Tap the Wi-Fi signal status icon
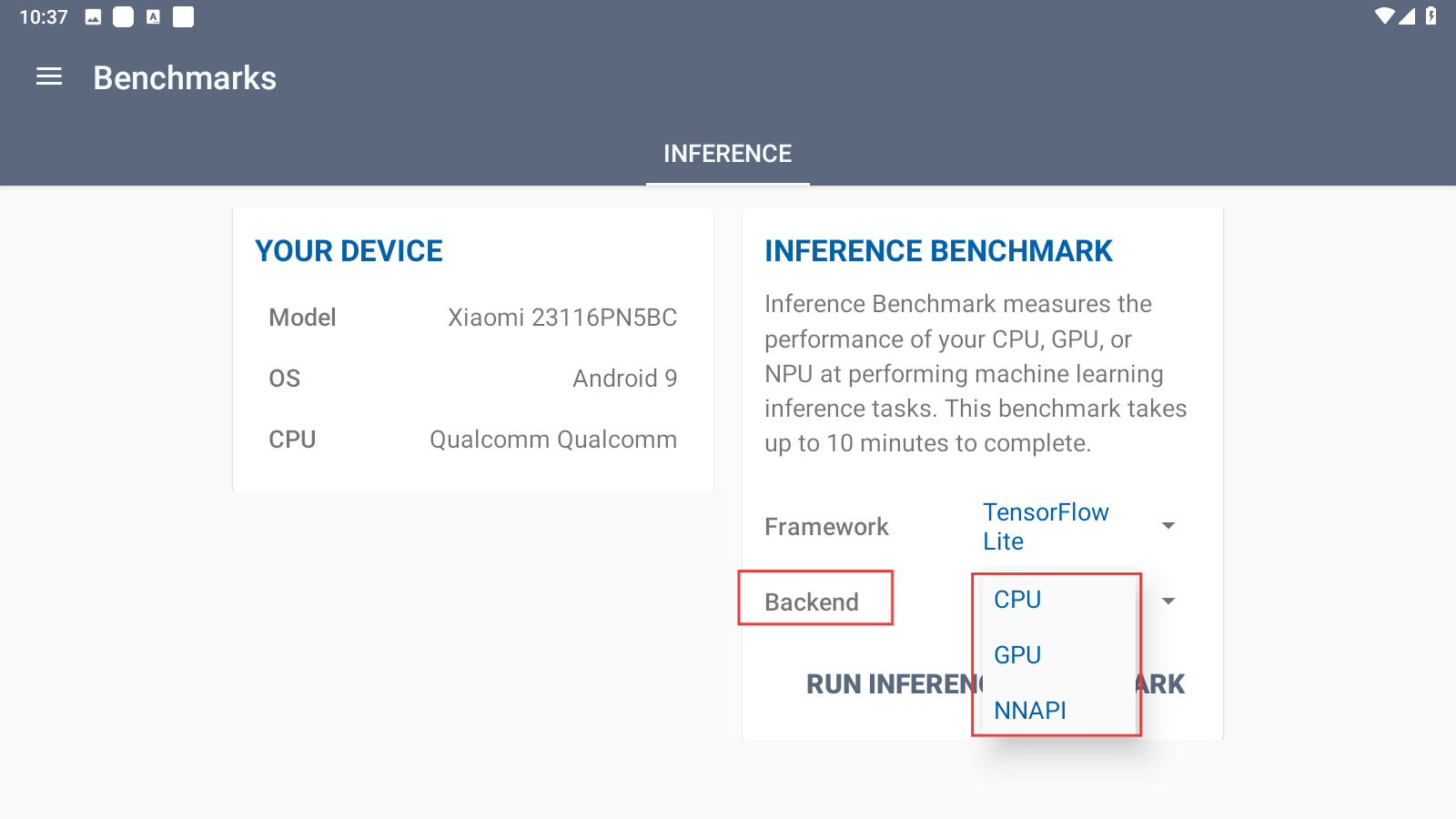Viewport: 1456px width, 819px height. (1385, 16)
